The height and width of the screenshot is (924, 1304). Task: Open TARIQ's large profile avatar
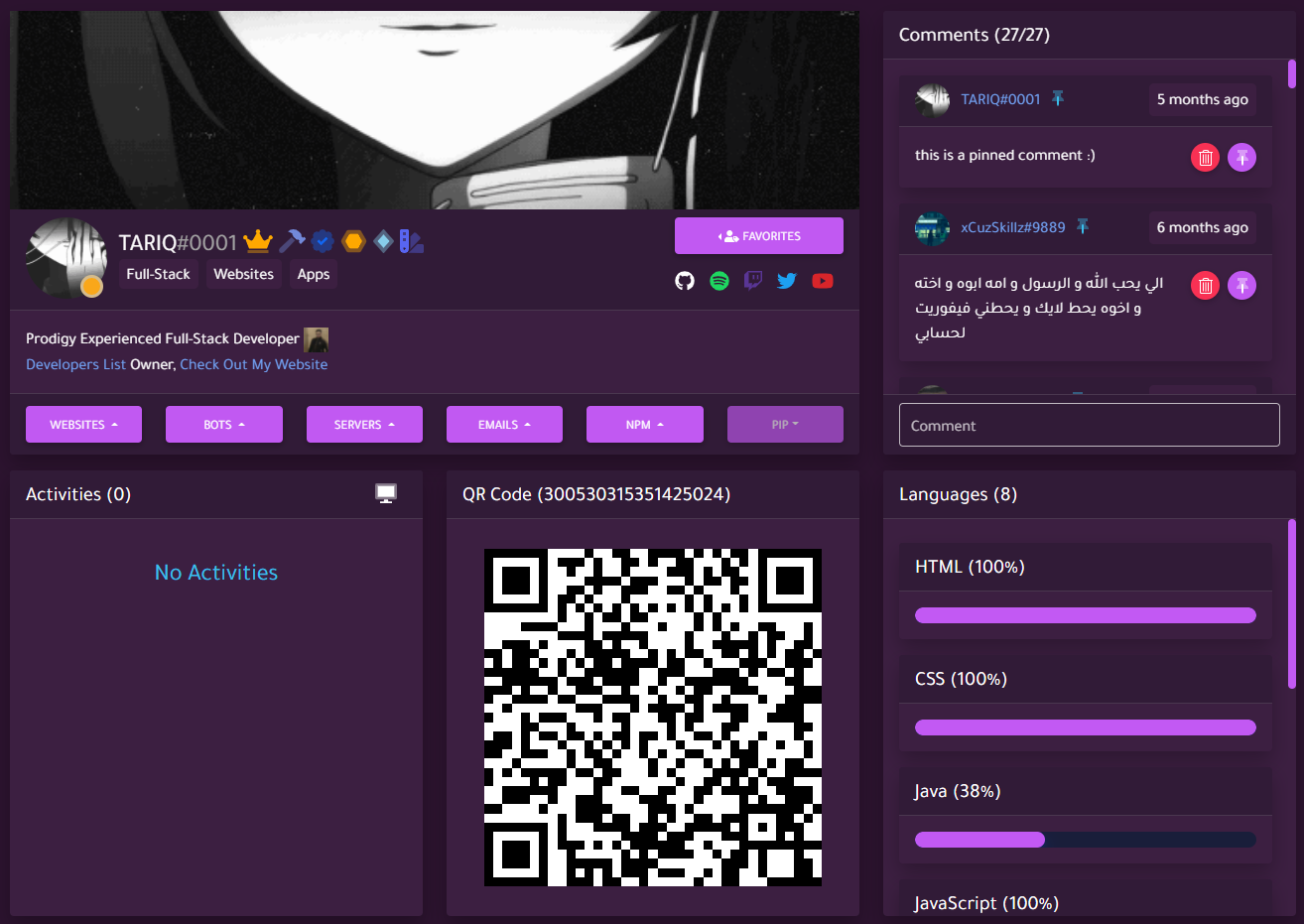[65, 258]
